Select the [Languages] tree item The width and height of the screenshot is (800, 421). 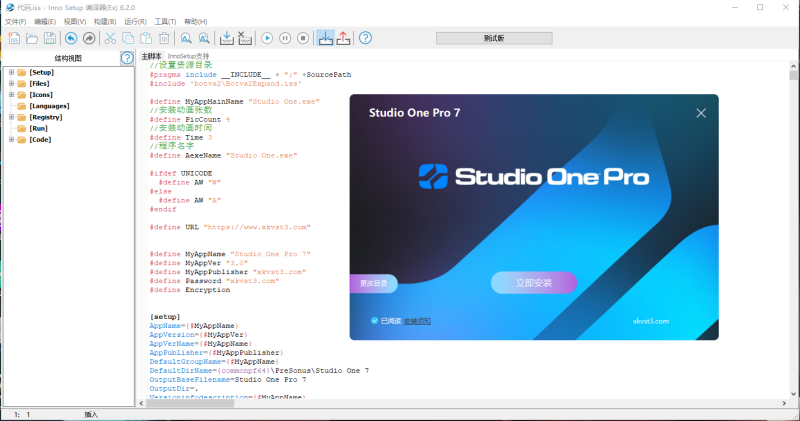tap(49, 106)
